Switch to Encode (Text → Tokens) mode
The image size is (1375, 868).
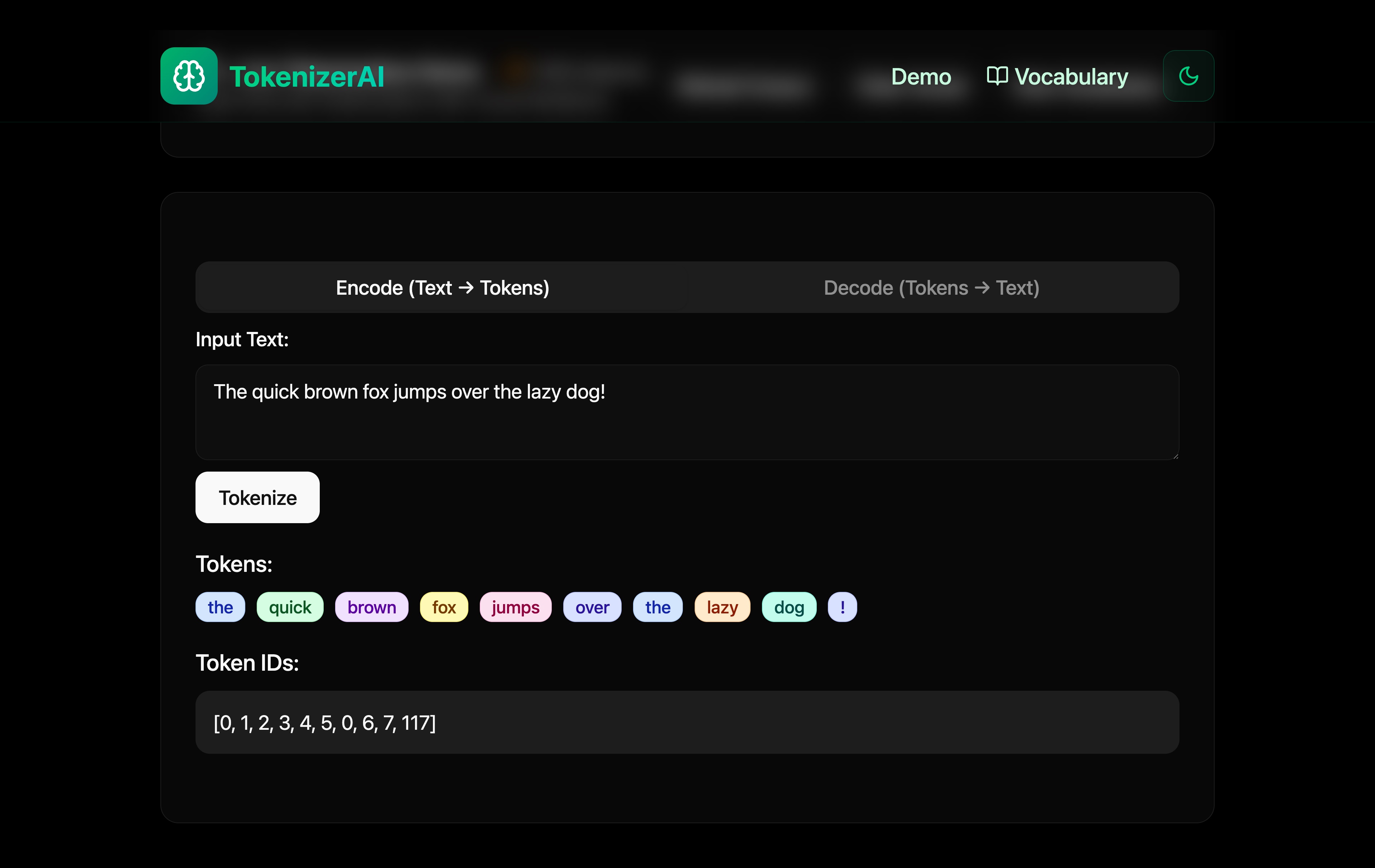(443, 288)
